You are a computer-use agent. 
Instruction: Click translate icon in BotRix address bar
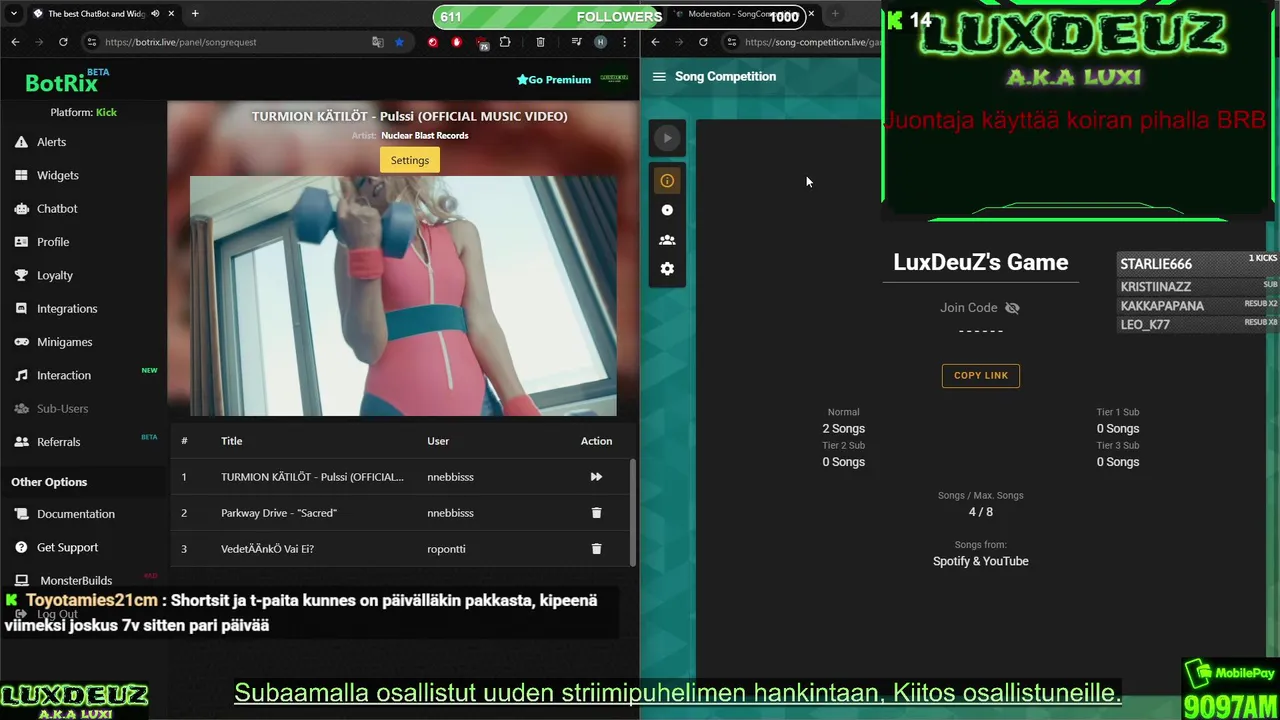pos(377,42)
